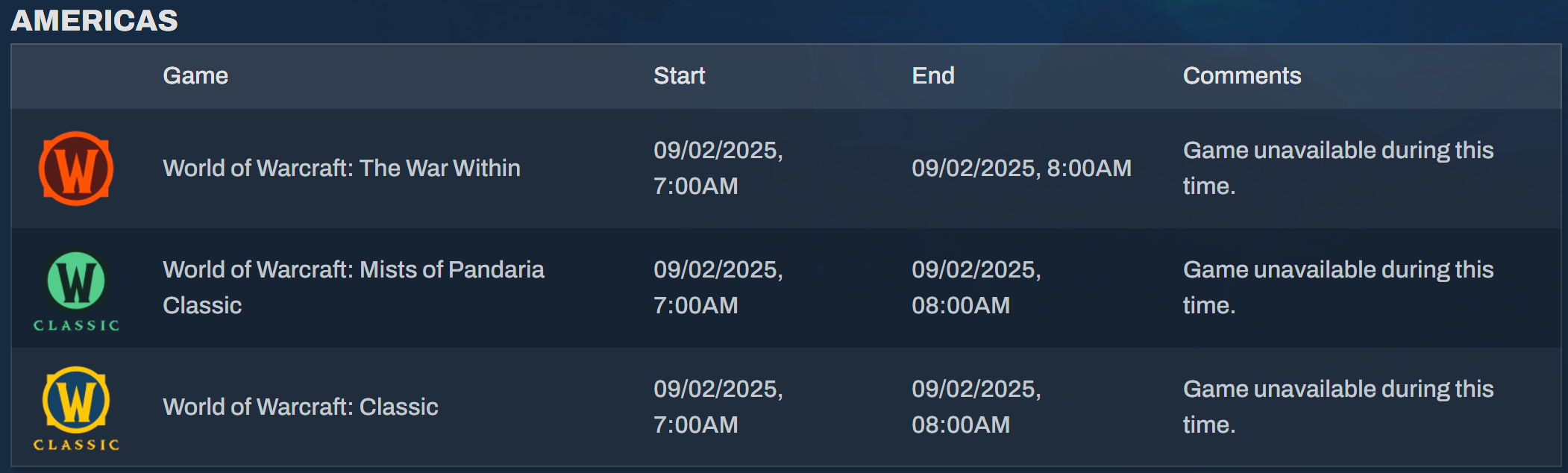The width and height of the screenshot is (1568, 473).
Task: Click the Start column header
Action: [679, 75]
